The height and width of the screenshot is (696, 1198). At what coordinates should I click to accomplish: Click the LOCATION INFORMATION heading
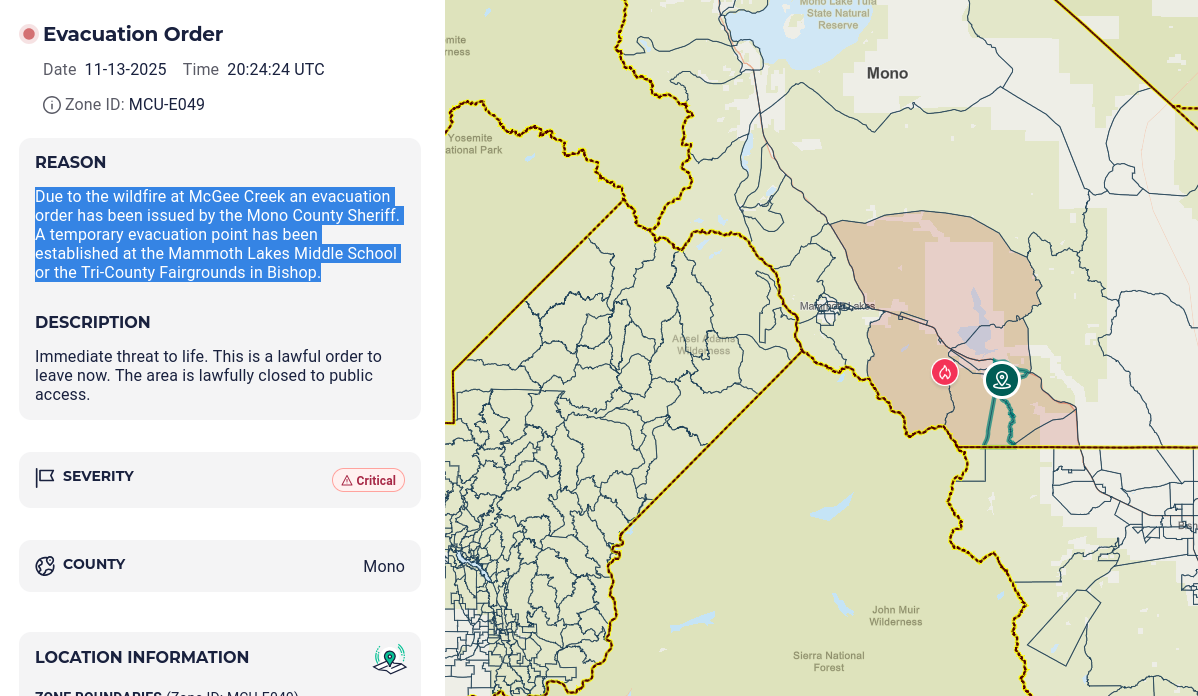click(142, 657)
